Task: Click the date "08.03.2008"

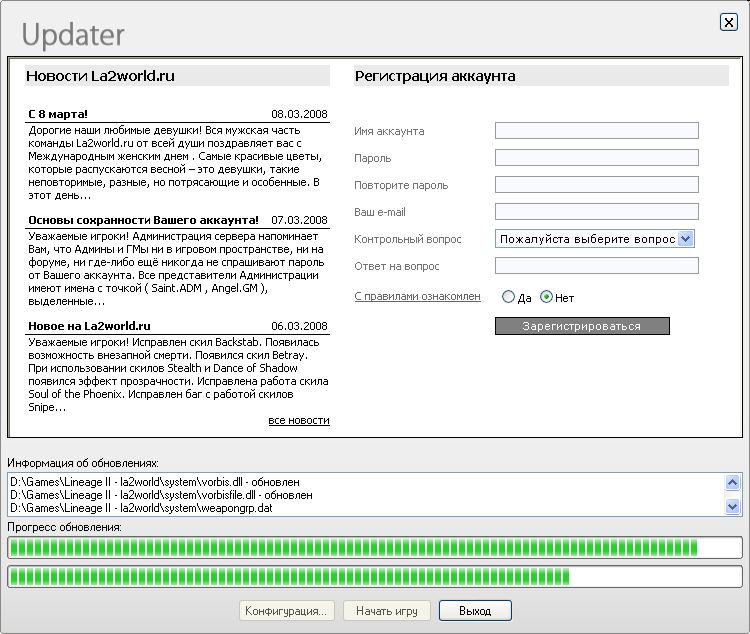Action: [299, 114]
